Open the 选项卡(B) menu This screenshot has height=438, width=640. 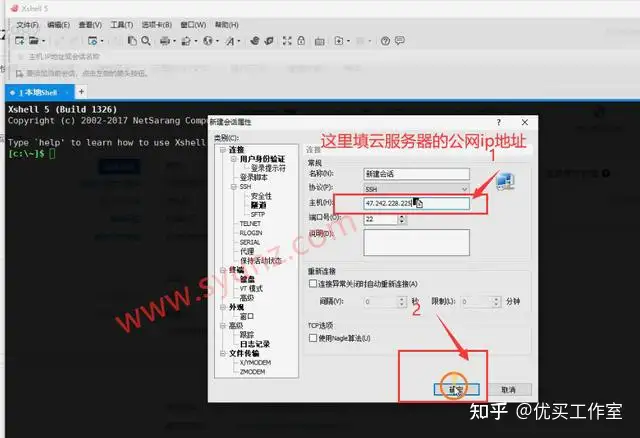157,25
